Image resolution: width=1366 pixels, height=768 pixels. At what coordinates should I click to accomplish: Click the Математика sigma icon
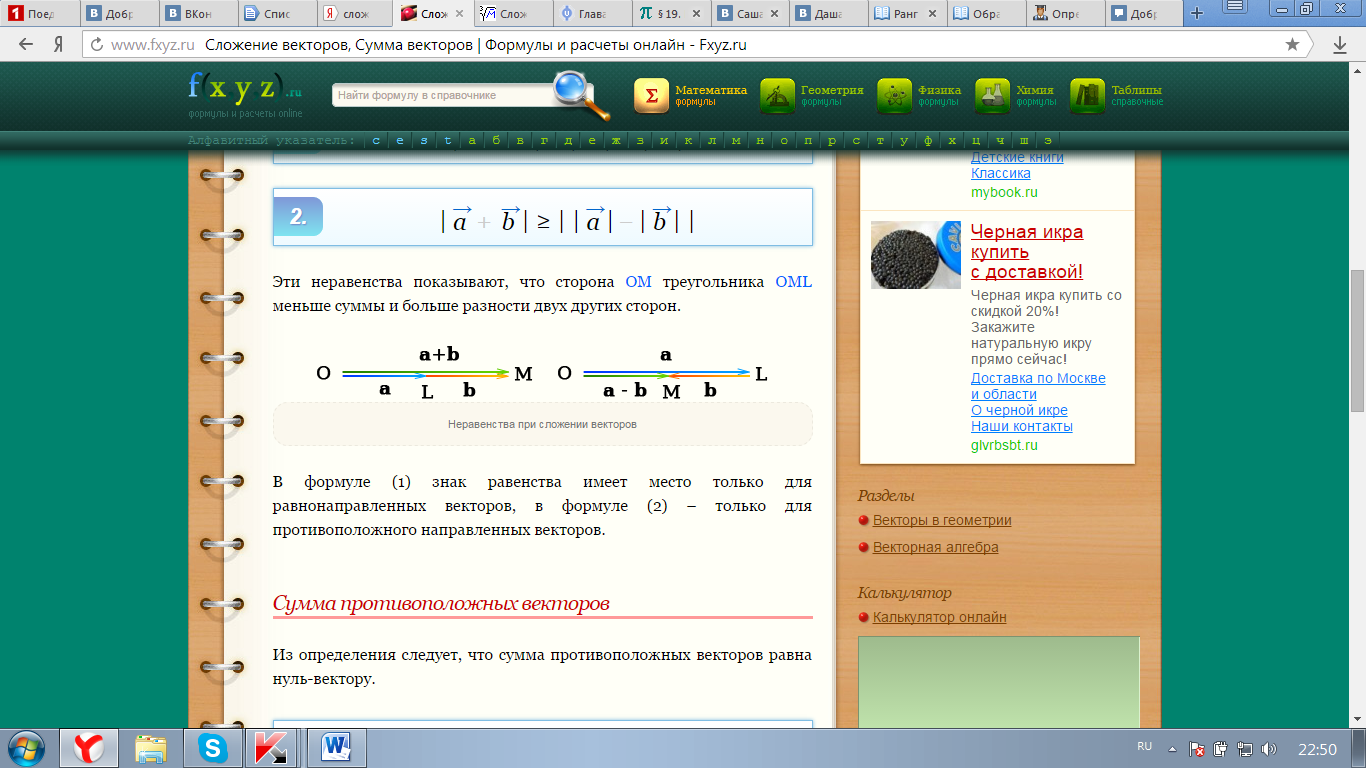[651, 96]
